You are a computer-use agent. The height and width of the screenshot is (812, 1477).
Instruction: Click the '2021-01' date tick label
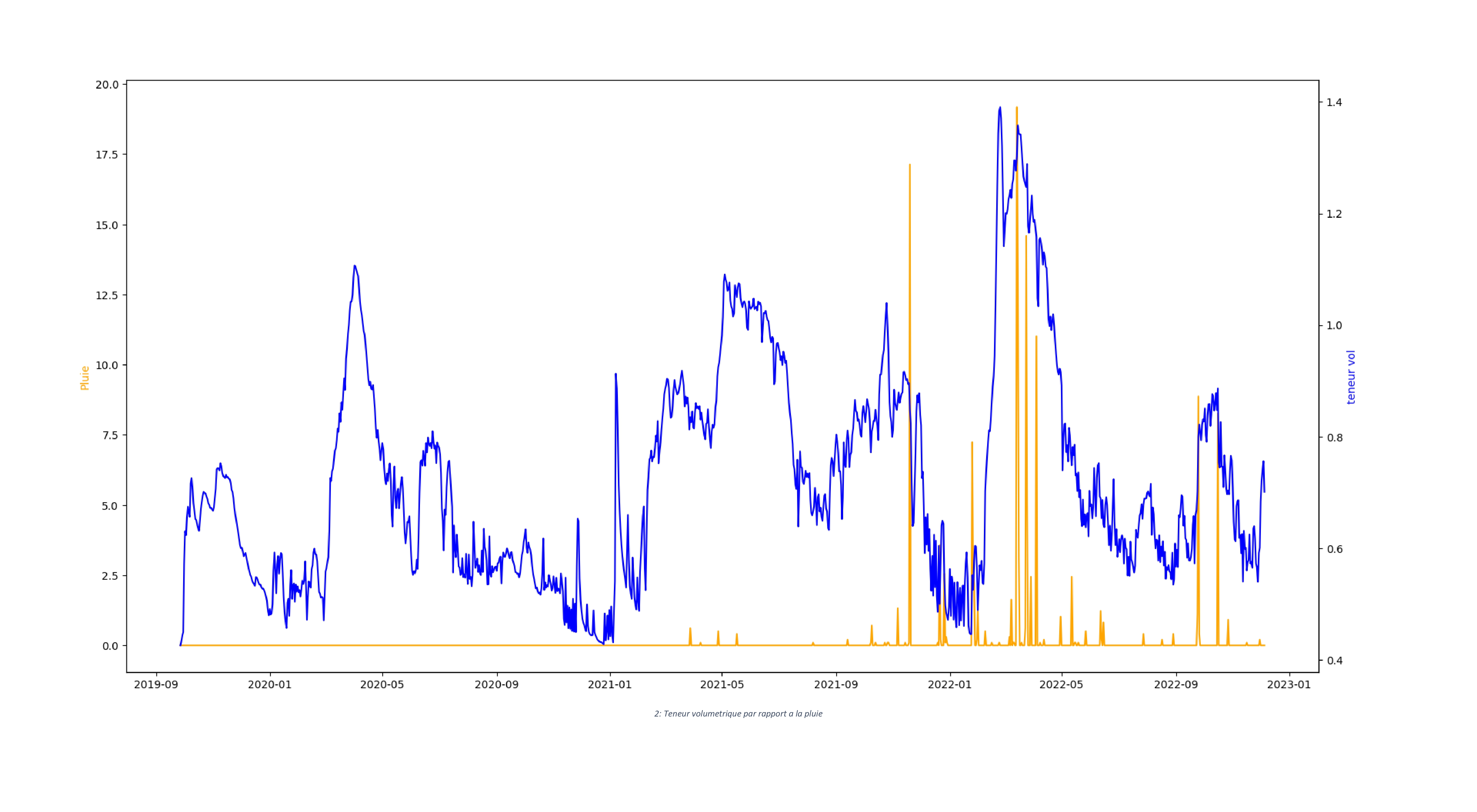[610, 685]
